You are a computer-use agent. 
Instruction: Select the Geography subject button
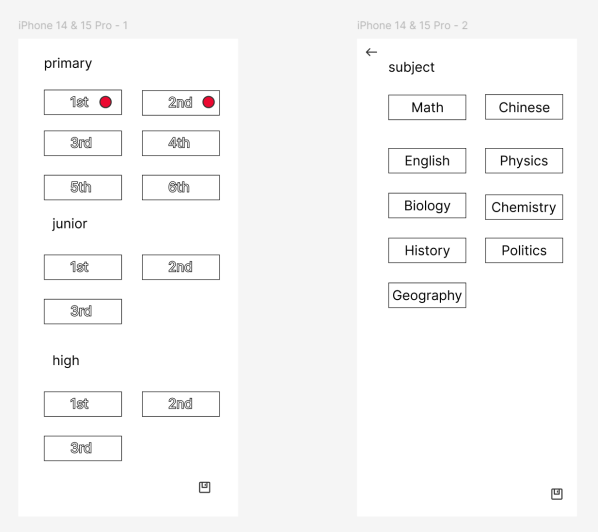click(x=427, y=295)
